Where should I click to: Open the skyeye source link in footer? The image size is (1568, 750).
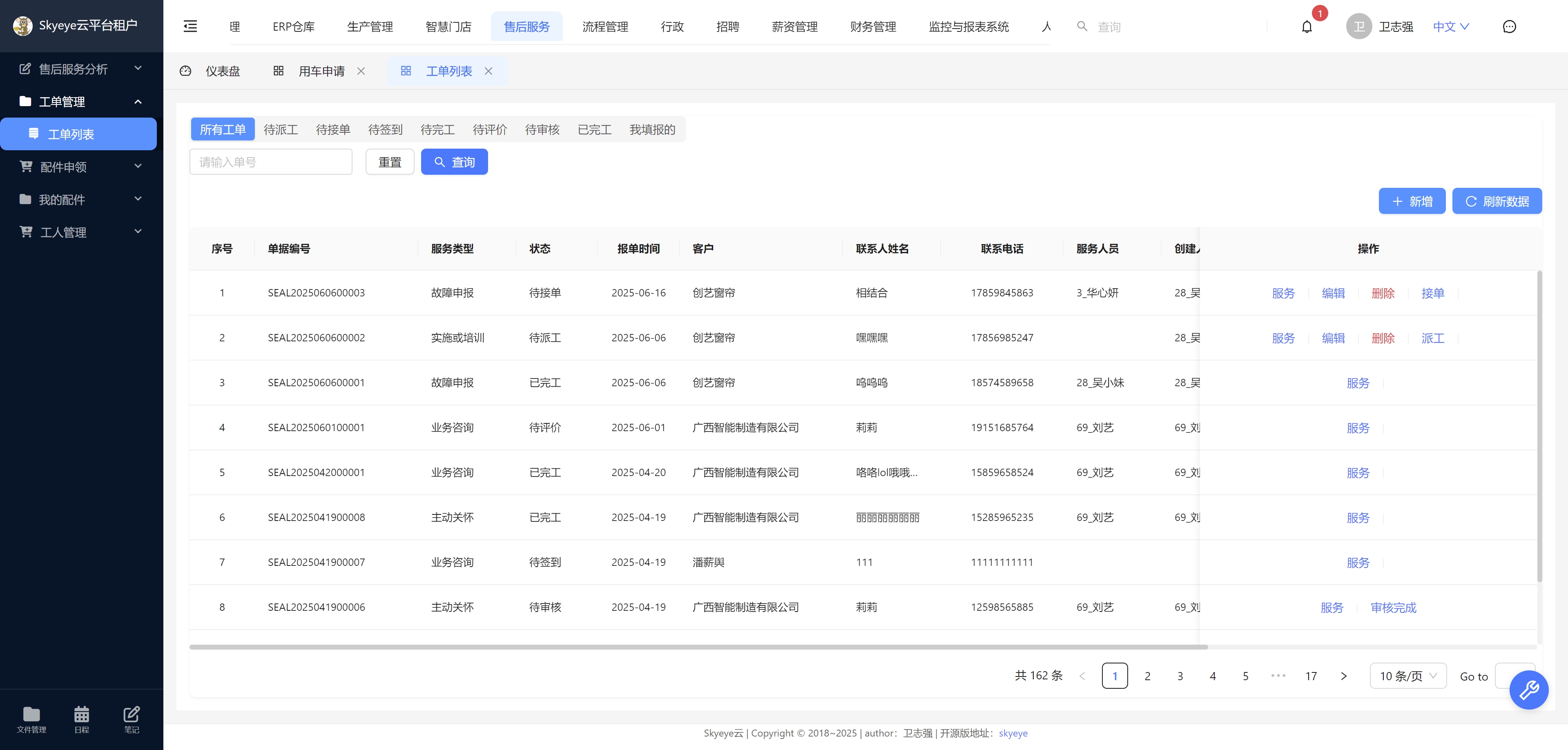tap(1013, 733)
